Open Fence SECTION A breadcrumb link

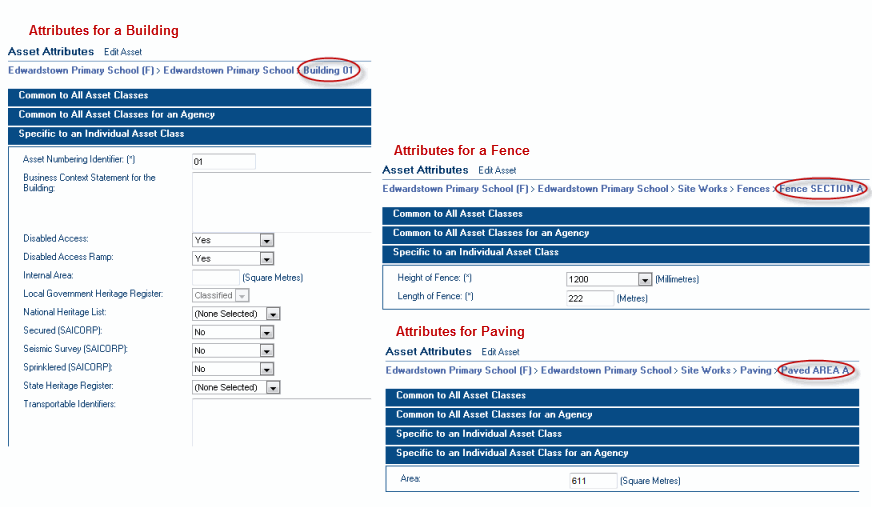[x=821, y=189]
